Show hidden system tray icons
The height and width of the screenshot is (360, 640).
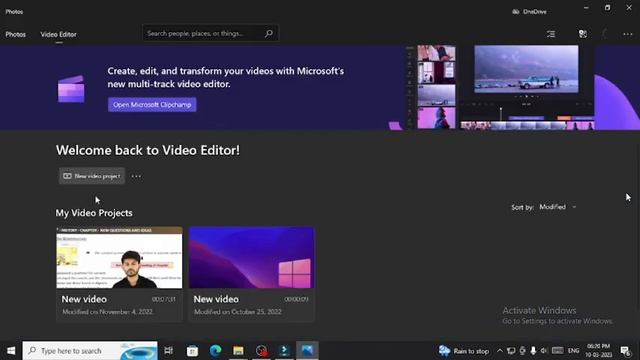tap(500, 351)
